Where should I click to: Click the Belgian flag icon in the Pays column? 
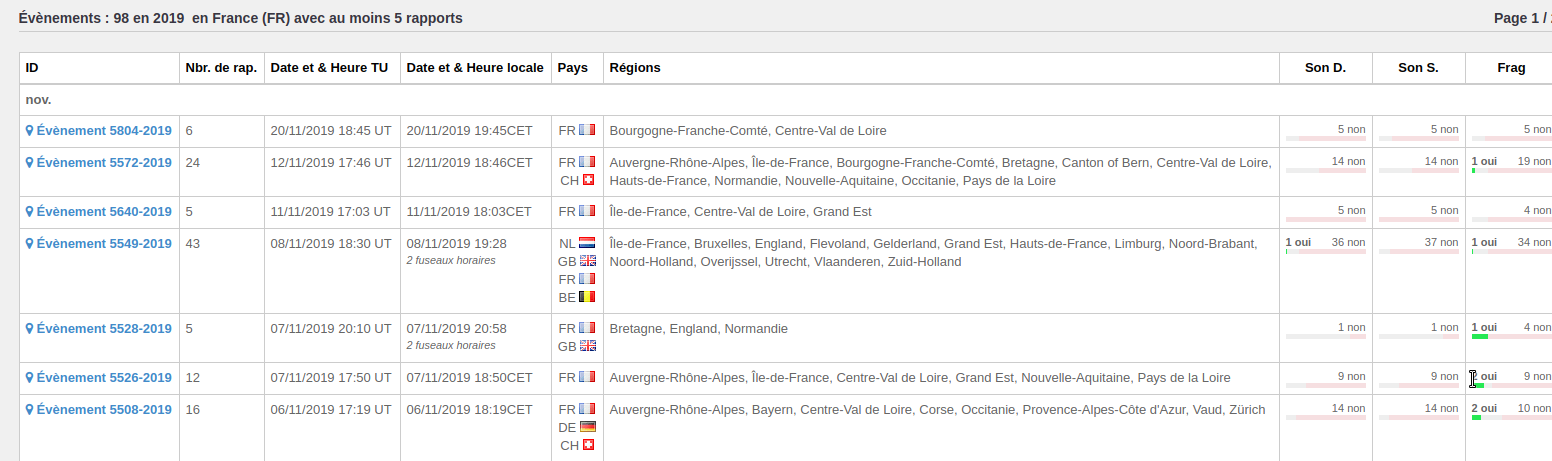587,297
